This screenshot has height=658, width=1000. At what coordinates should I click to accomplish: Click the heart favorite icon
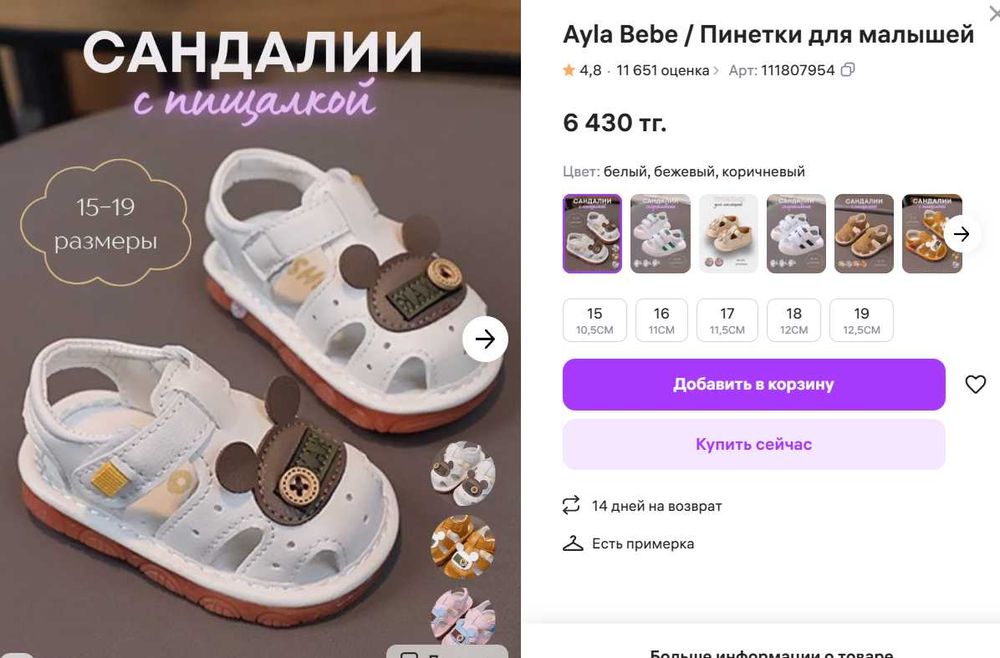(975, 384)
